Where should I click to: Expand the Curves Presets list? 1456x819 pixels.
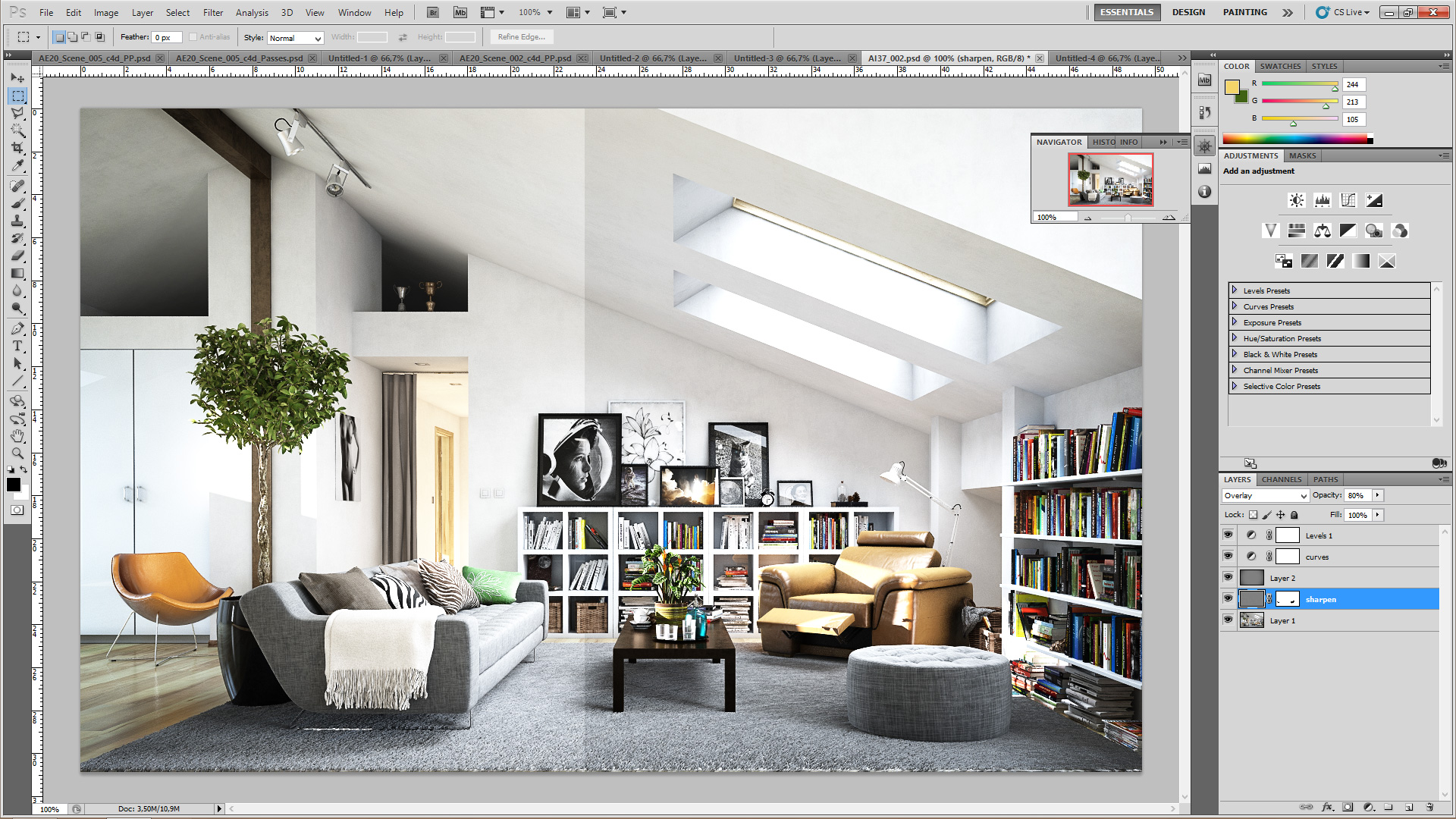(1235, 306)
